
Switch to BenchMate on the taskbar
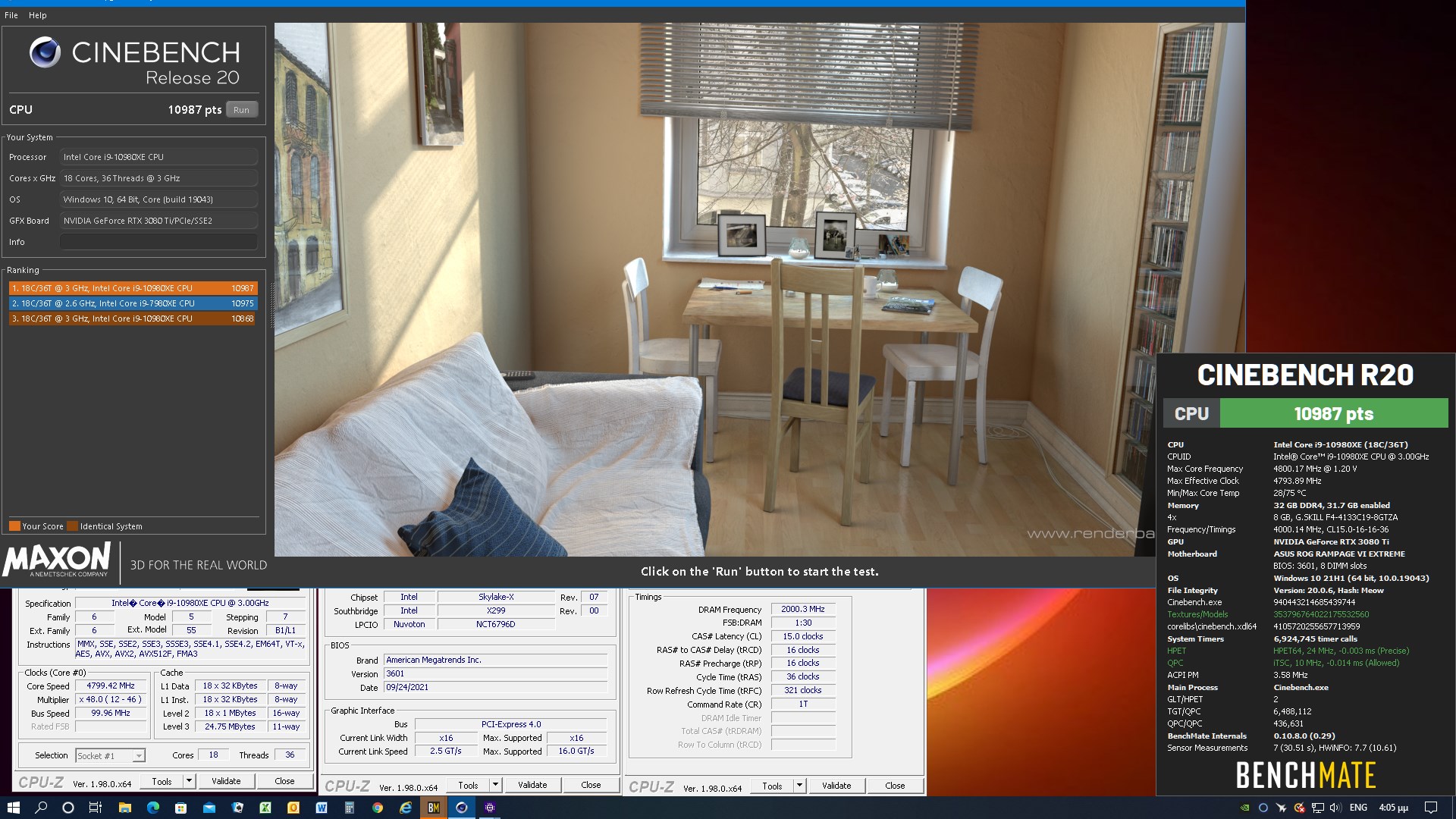pyautogui.click(x=434, y=808)
